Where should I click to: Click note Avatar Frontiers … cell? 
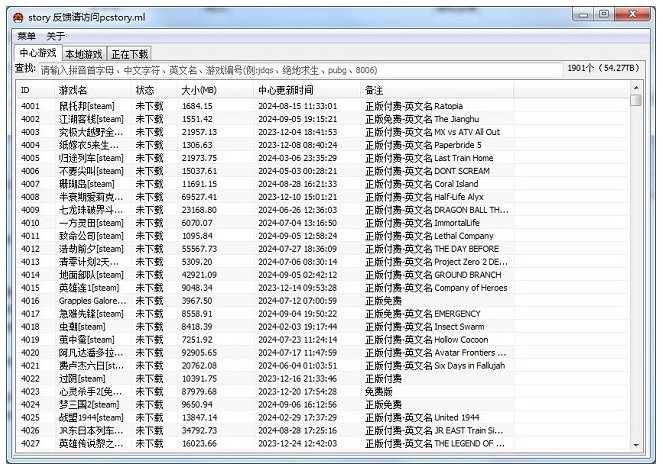tap(436, 353)
